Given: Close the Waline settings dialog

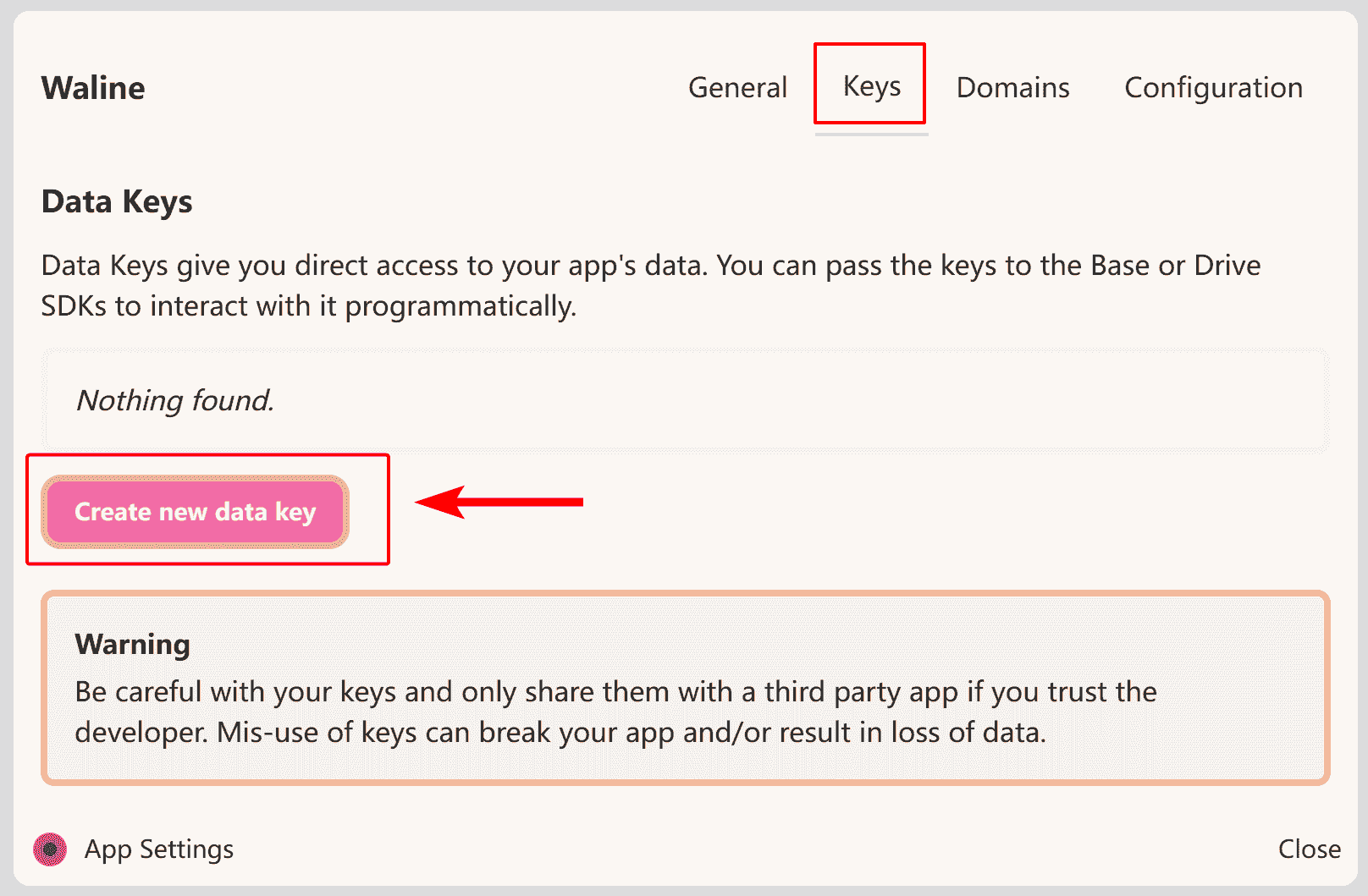Looking at the screenshot, I should [x=1309, y=849].
